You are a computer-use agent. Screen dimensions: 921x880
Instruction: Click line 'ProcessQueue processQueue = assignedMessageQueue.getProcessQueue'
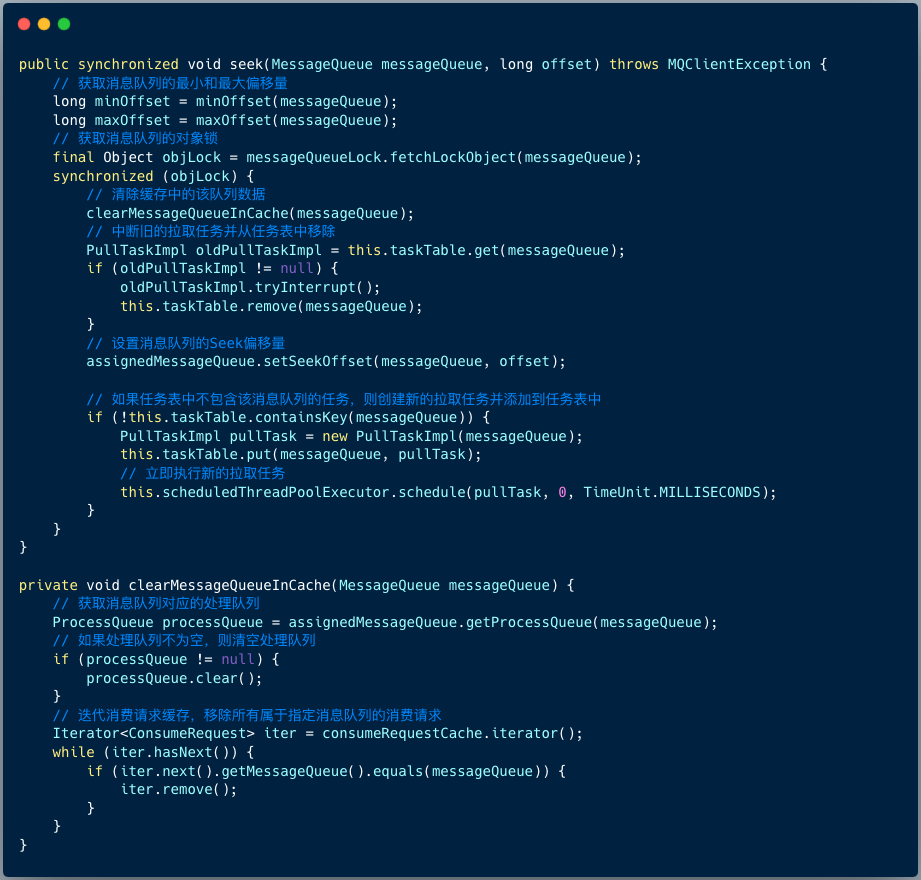tap(385, 623)
